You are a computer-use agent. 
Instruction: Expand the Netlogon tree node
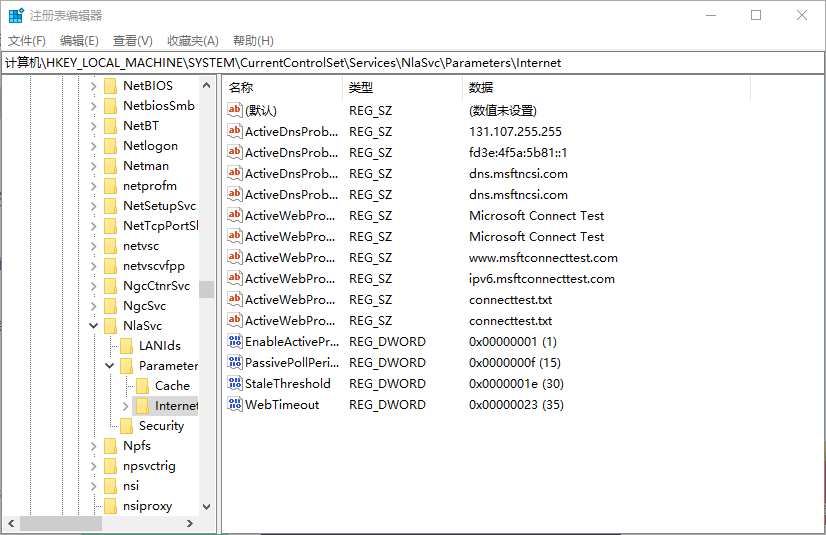94,146
